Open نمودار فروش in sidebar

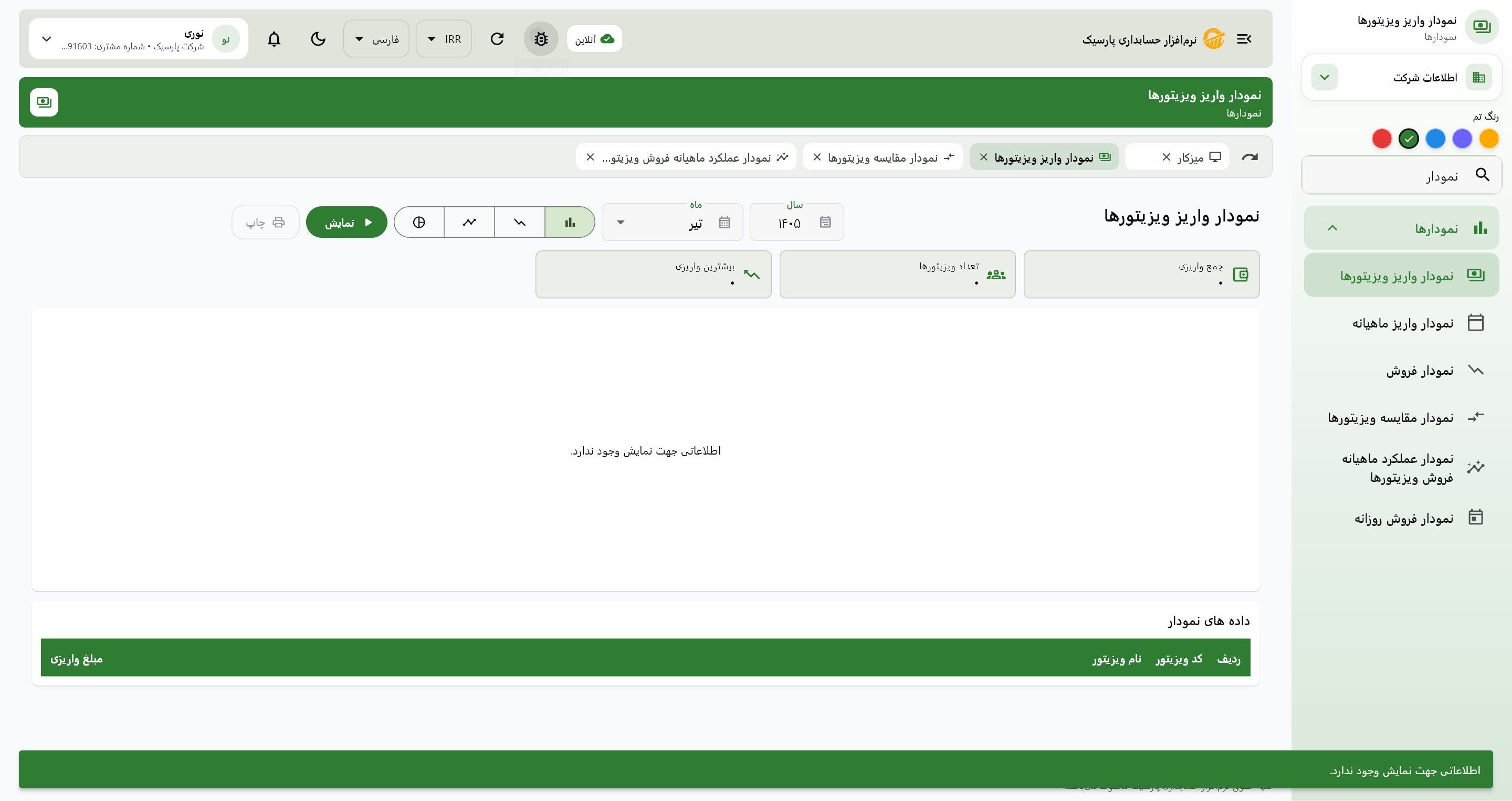[1402, 370]
